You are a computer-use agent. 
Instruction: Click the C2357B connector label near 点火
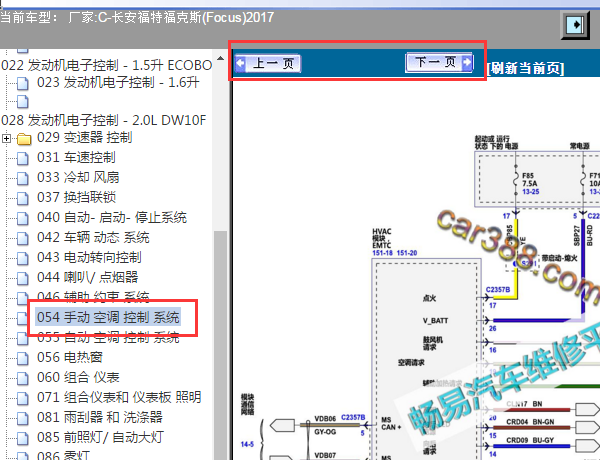[x=498, y=290]
